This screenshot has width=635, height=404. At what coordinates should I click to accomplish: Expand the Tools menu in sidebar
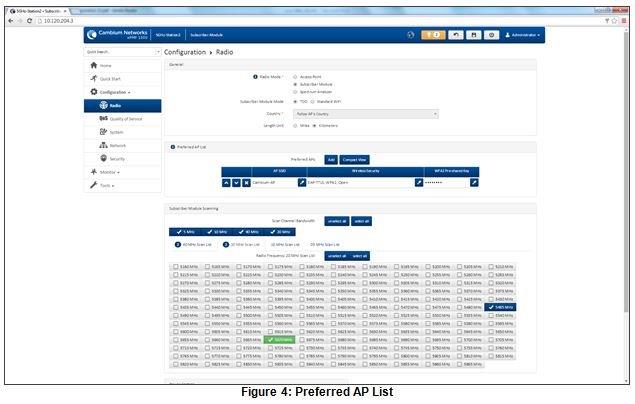pos(104,185)
